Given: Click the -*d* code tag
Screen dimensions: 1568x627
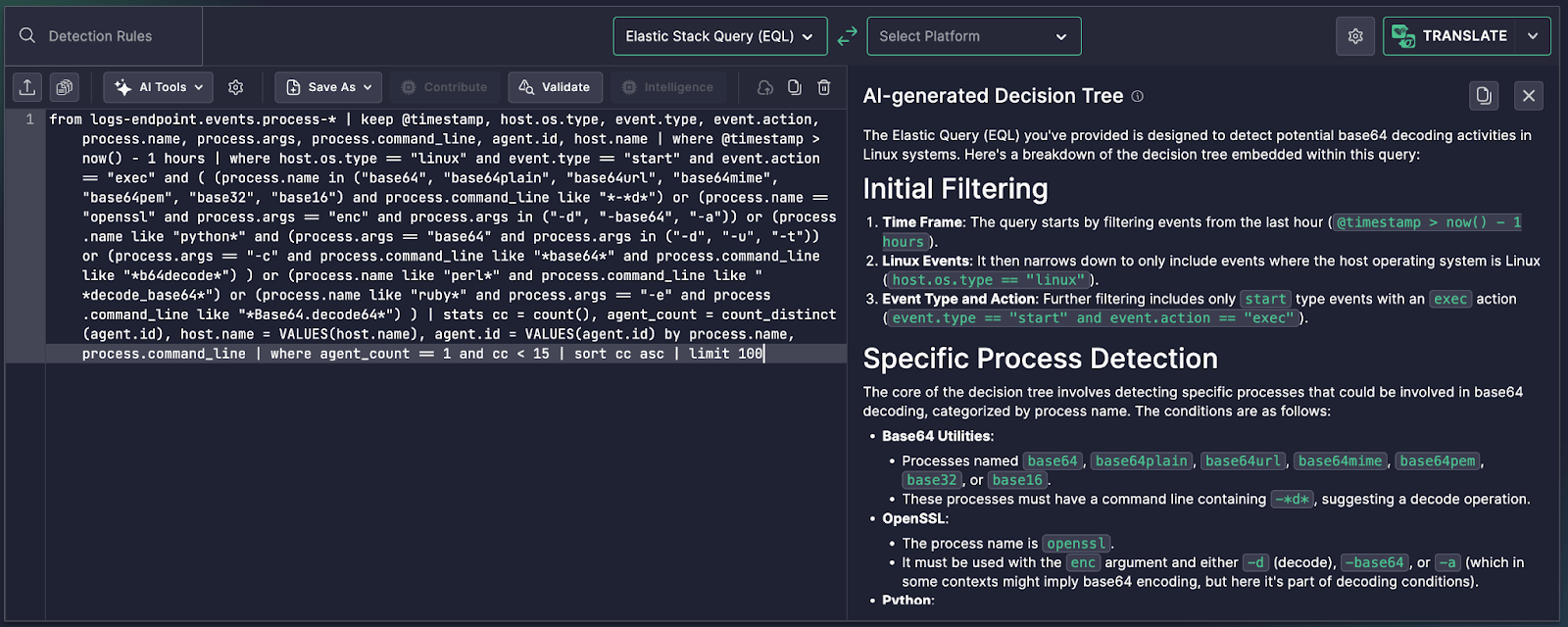Looking at the screenshot, I should [x=1293, y=500].
